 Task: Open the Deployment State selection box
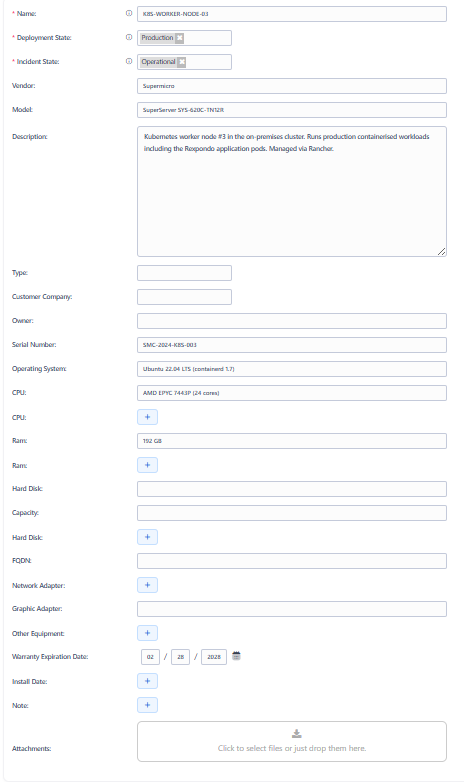coord(184,38)
